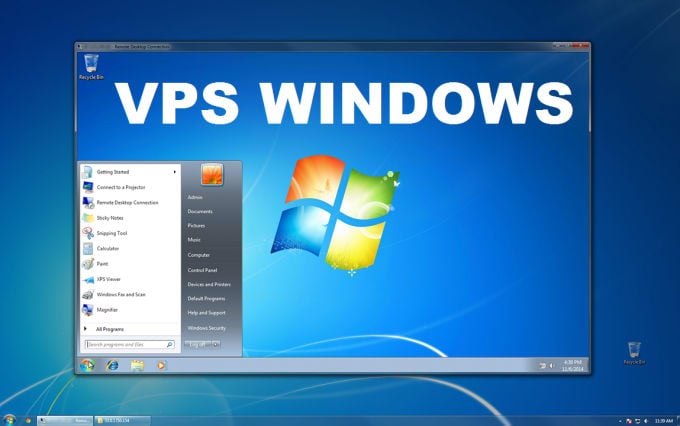Open Pictures from the Start menu

196,226
